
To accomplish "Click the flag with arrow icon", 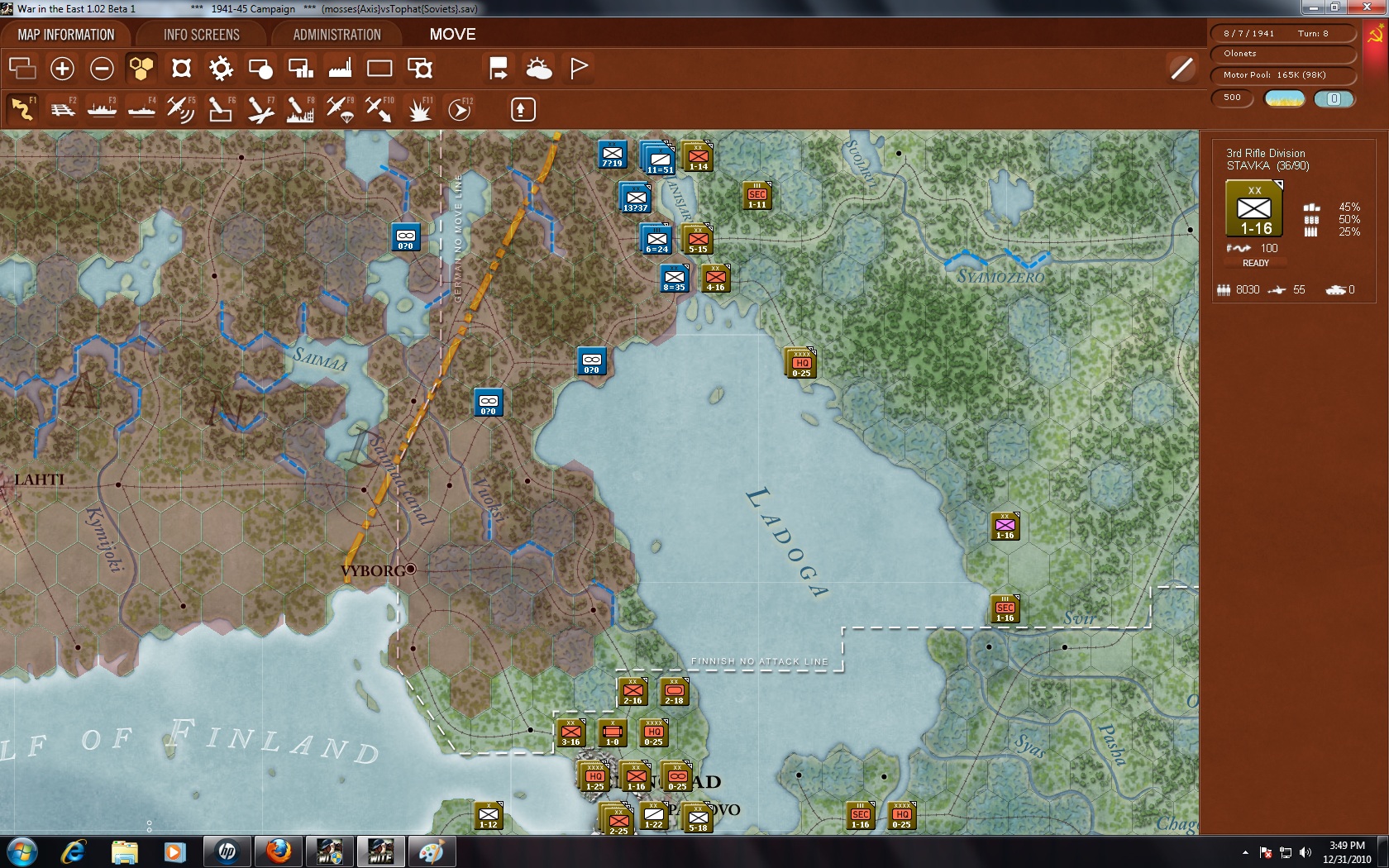I will [499, 69].
